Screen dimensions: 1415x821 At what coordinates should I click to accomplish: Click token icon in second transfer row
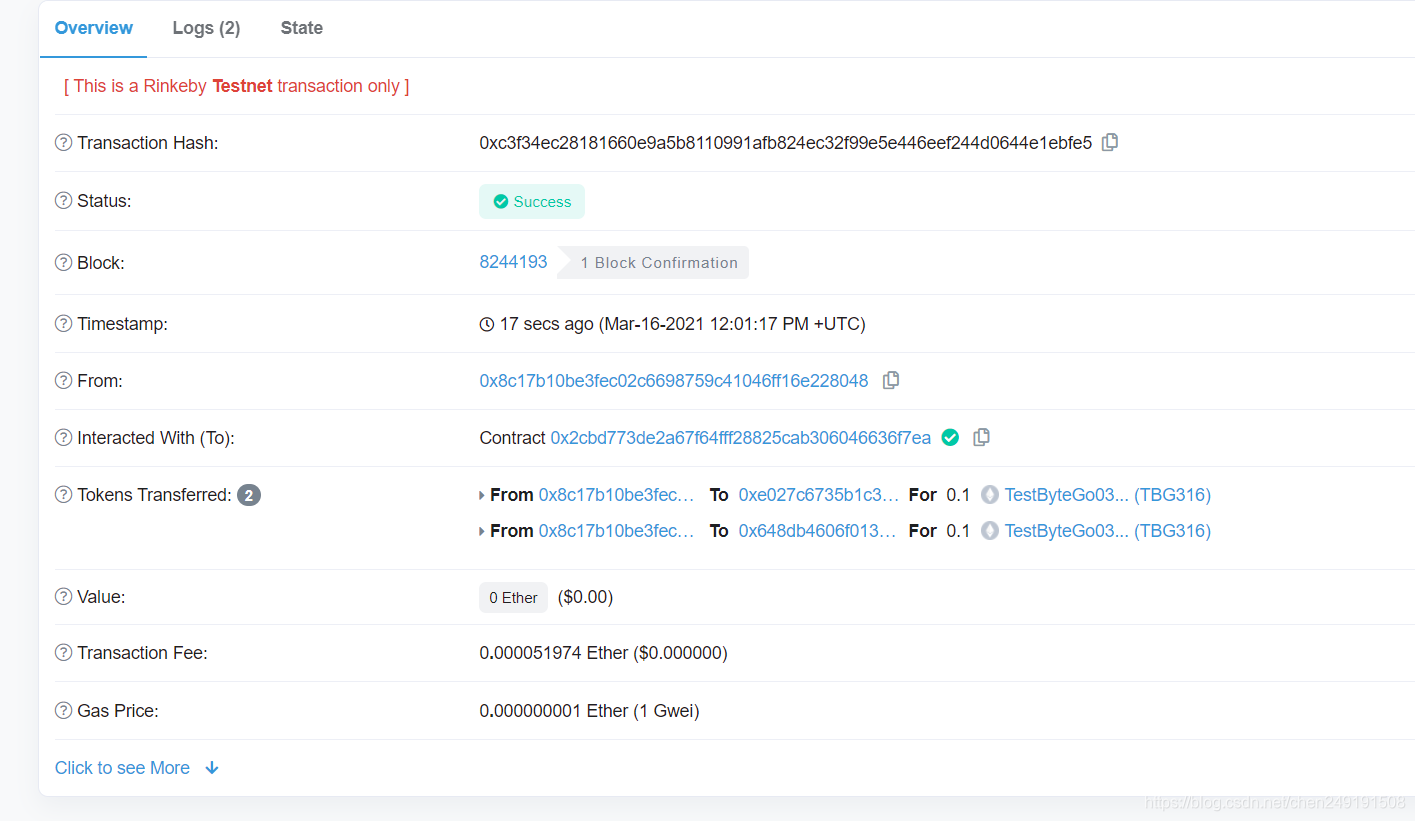pyautogui.click(x=990, y=531)
